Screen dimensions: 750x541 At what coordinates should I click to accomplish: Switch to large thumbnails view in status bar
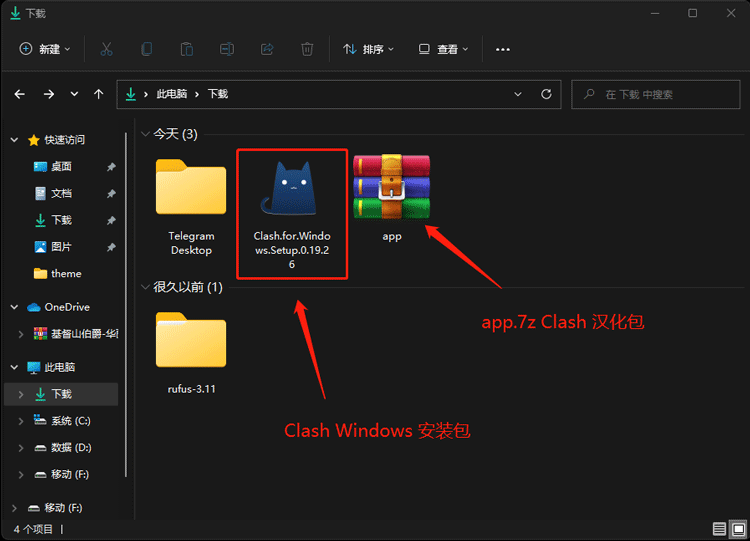point(738,529)
